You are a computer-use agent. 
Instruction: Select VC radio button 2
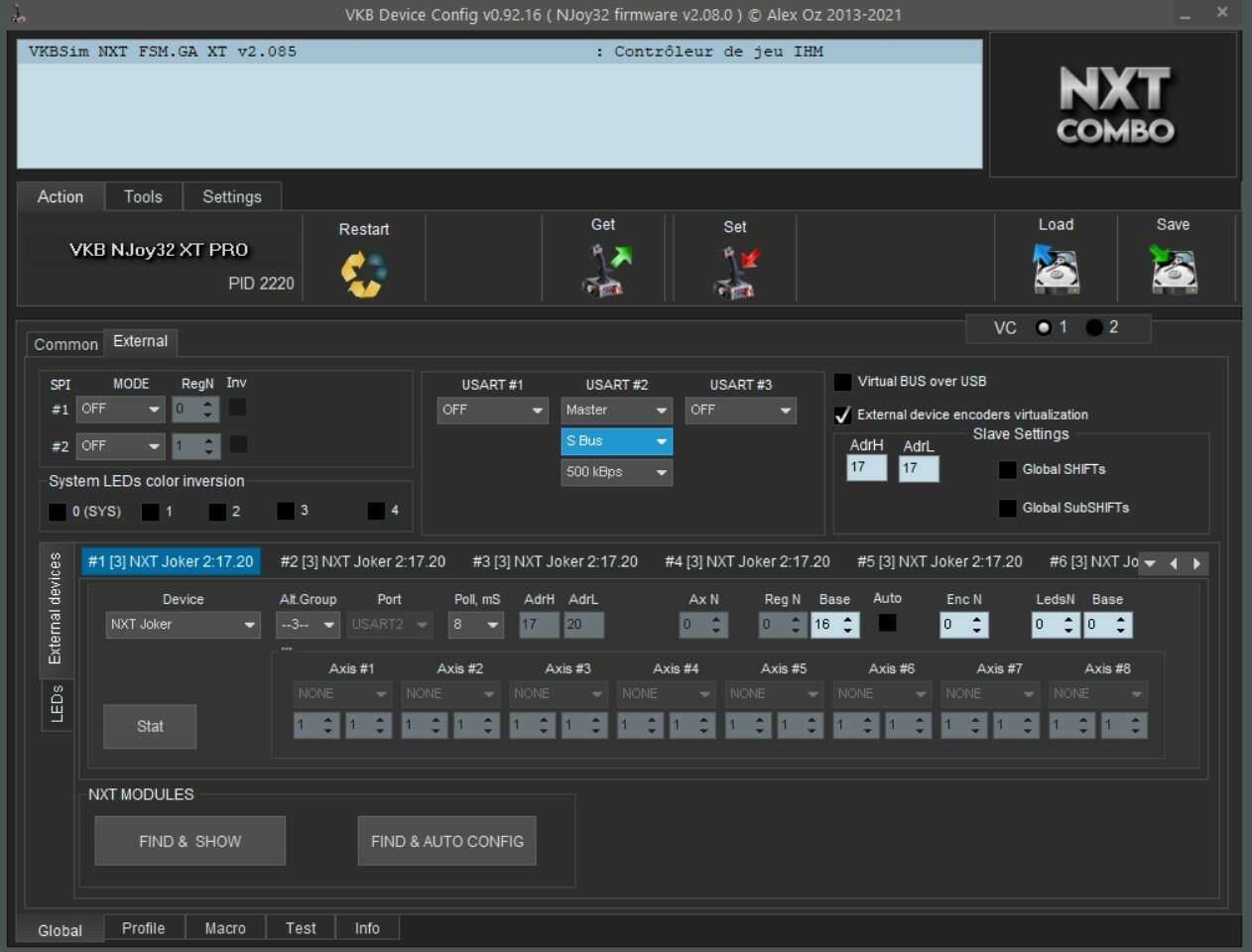(1094, 327)
